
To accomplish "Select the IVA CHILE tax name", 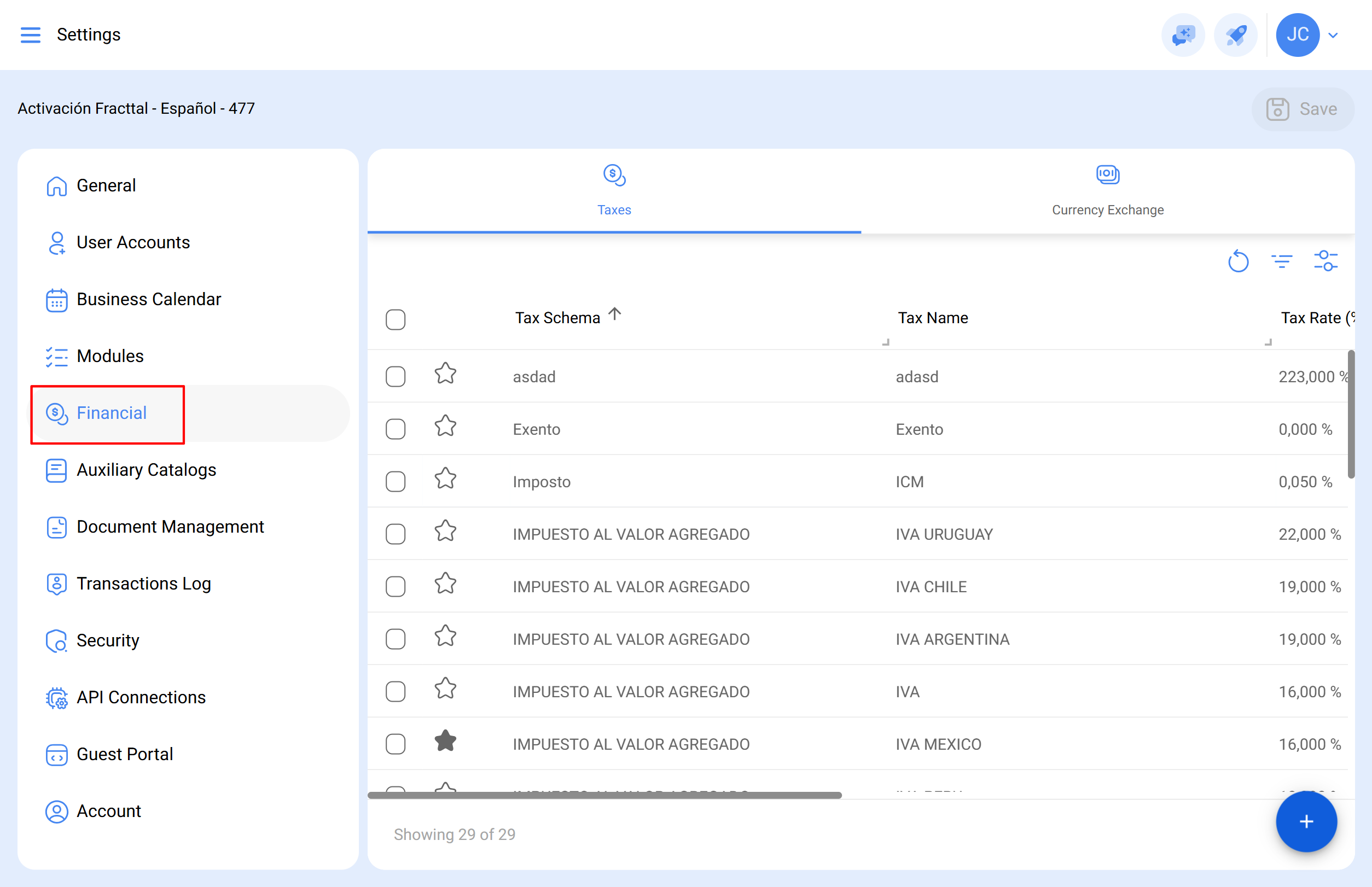I will tap(931, 586).
